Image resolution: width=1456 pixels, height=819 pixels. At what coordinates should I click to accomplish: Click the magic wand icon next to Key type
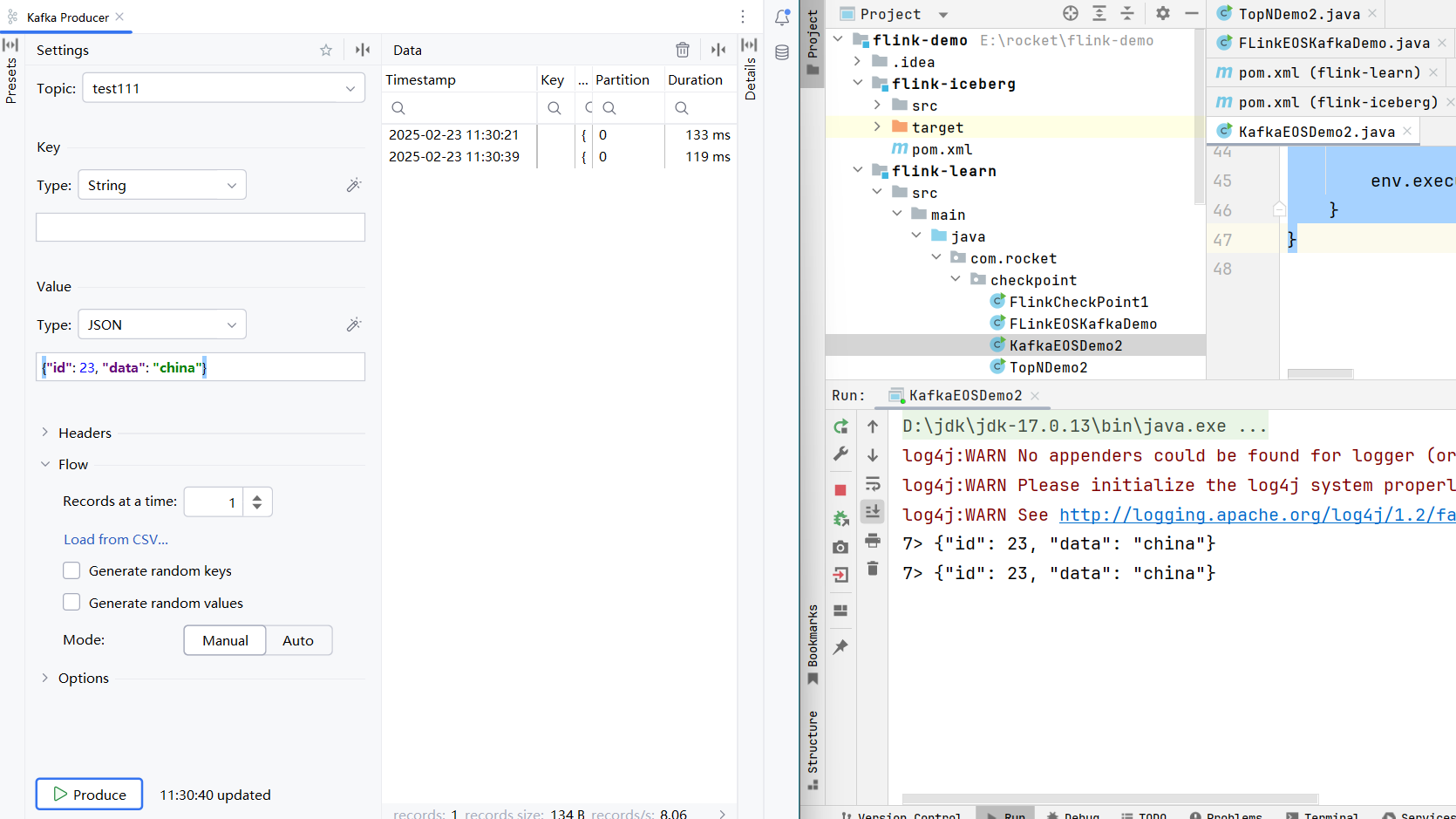[353, 185]
